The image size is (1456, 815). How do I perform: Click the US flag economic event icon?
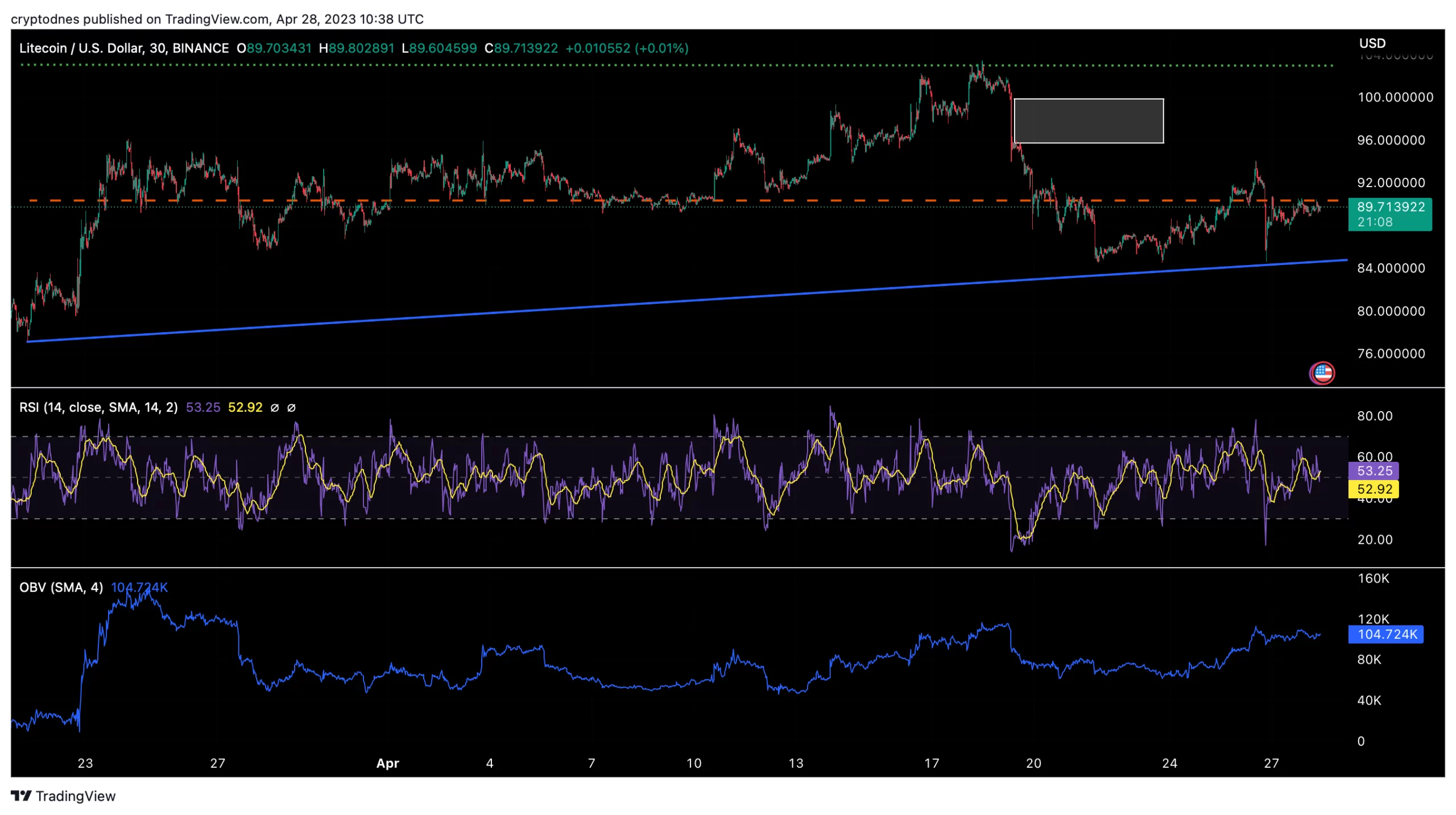(1322, 373)
